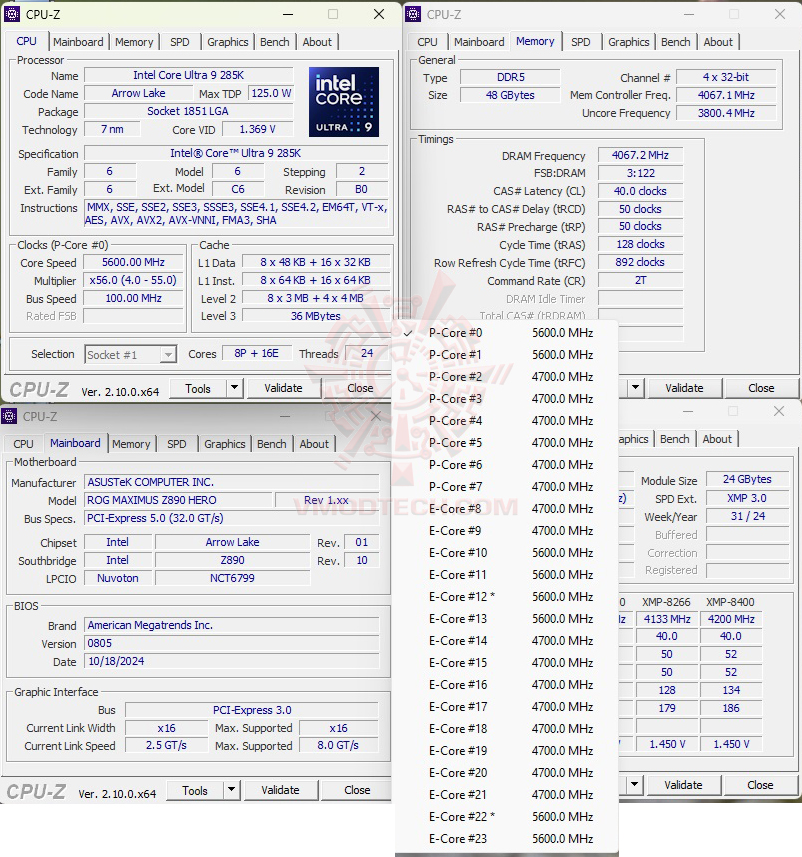Select the checked P-Core #0 menu entry
This screenshot has height=857, width=802.
[x=507, y=333]
